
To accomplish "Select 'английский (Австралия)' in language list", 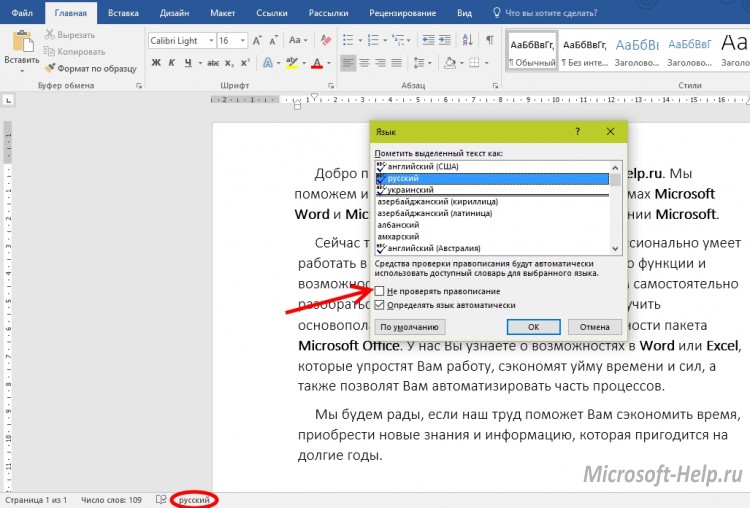I will (x=492, y=248).
